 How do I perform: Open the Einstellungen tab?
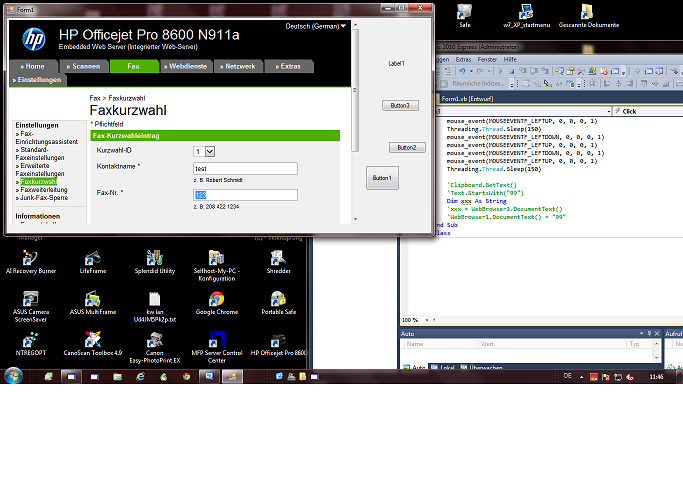click(x=38, y=80)
